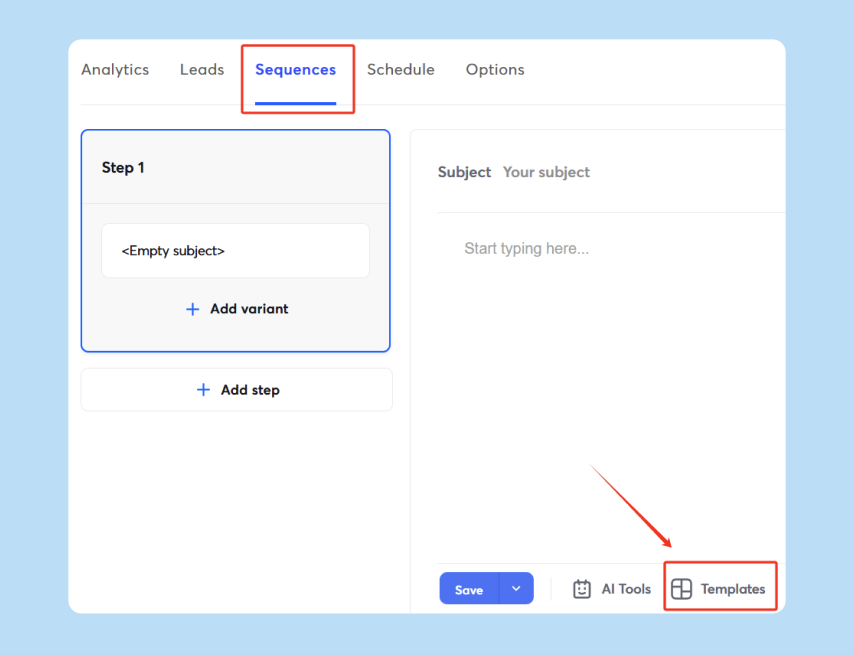Open the Templates label
The width and height of the screenshot is (854, 655).
733,589
